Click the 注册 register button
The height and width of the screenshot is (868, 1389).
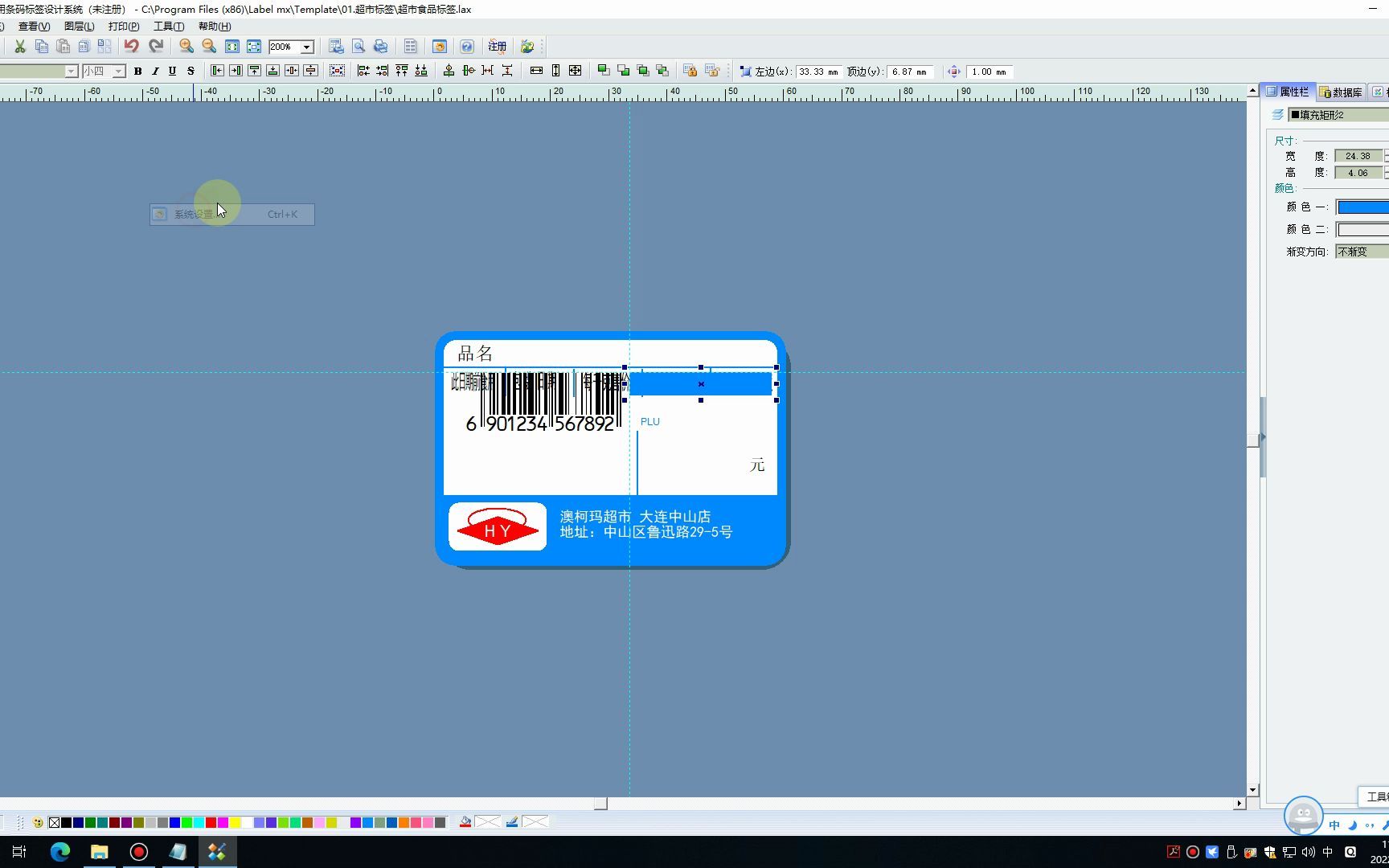point(498,47)
